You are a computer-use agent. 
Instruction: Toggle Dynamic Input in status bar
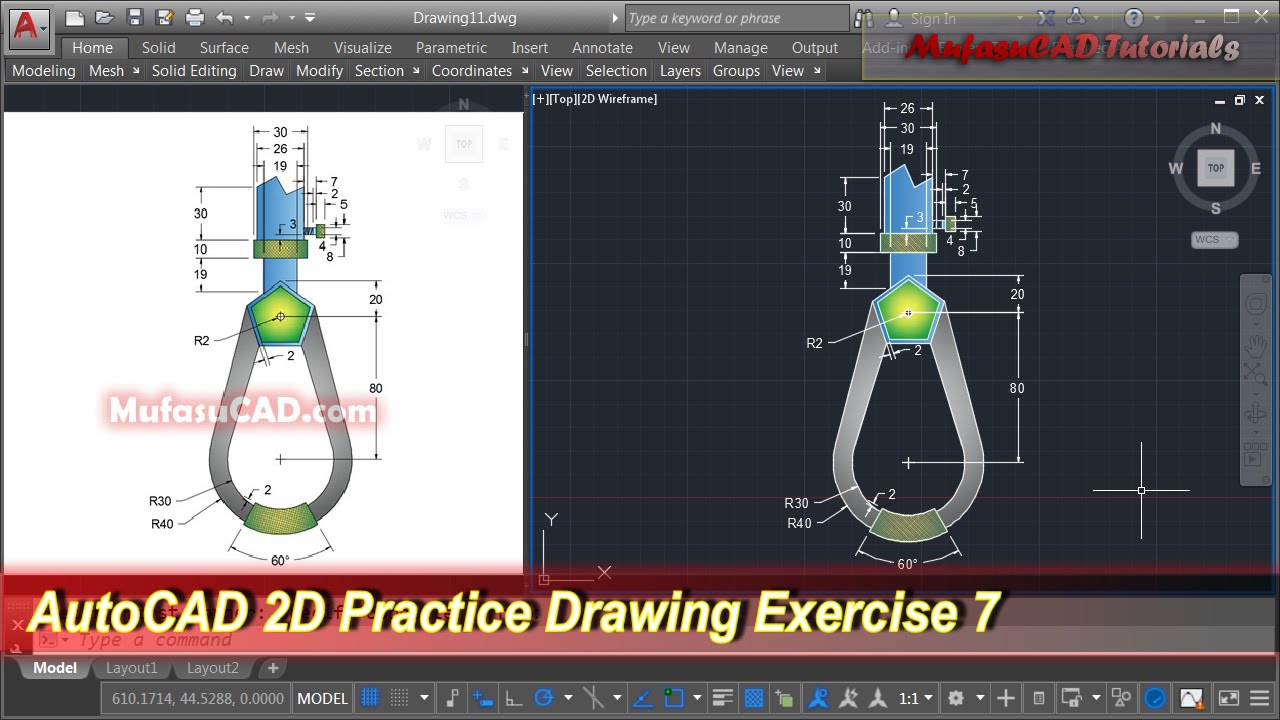[482, 698]
